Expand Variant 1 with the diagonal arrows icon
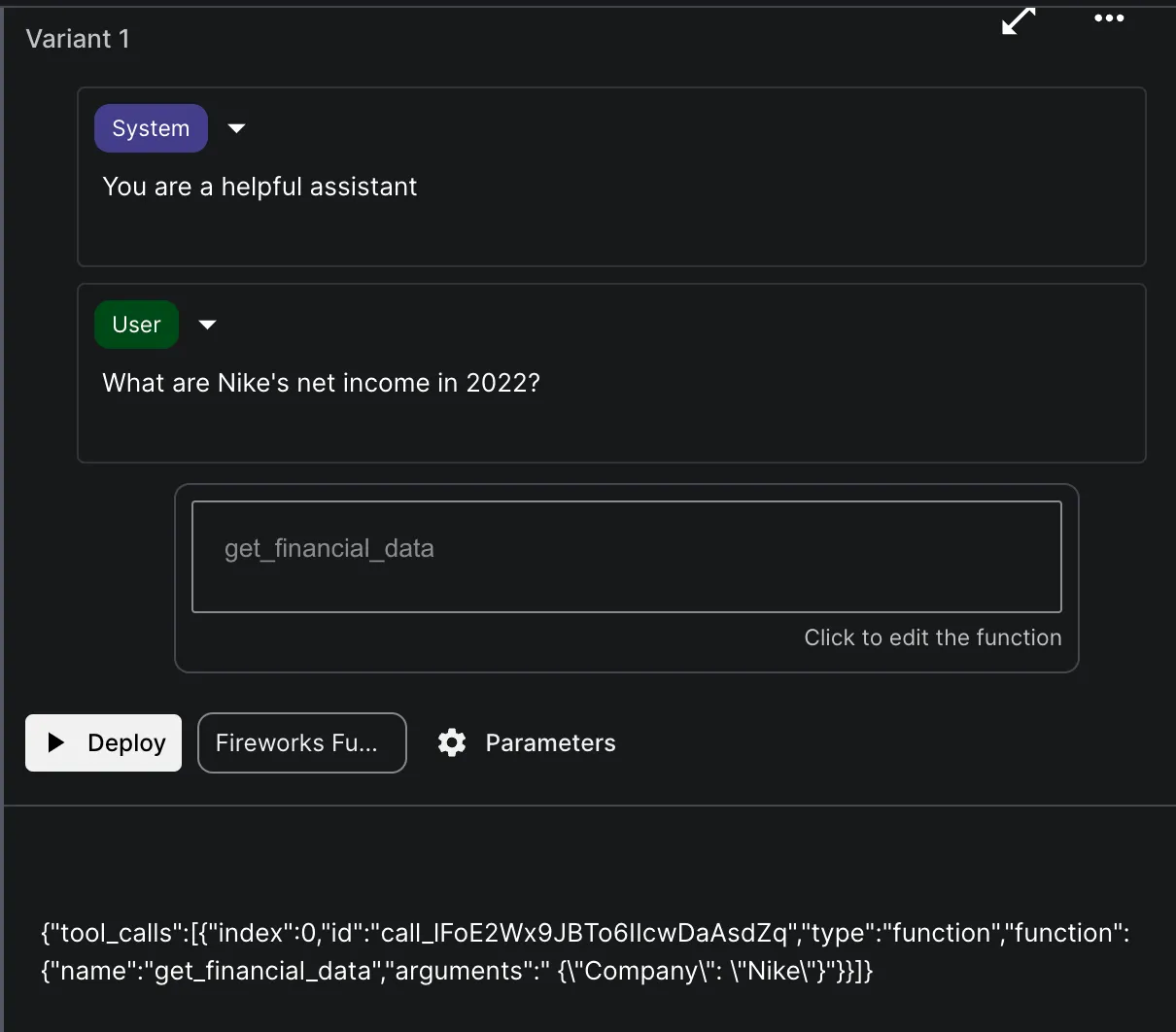This screenshot has width=1176, height=1032. 1019,20
